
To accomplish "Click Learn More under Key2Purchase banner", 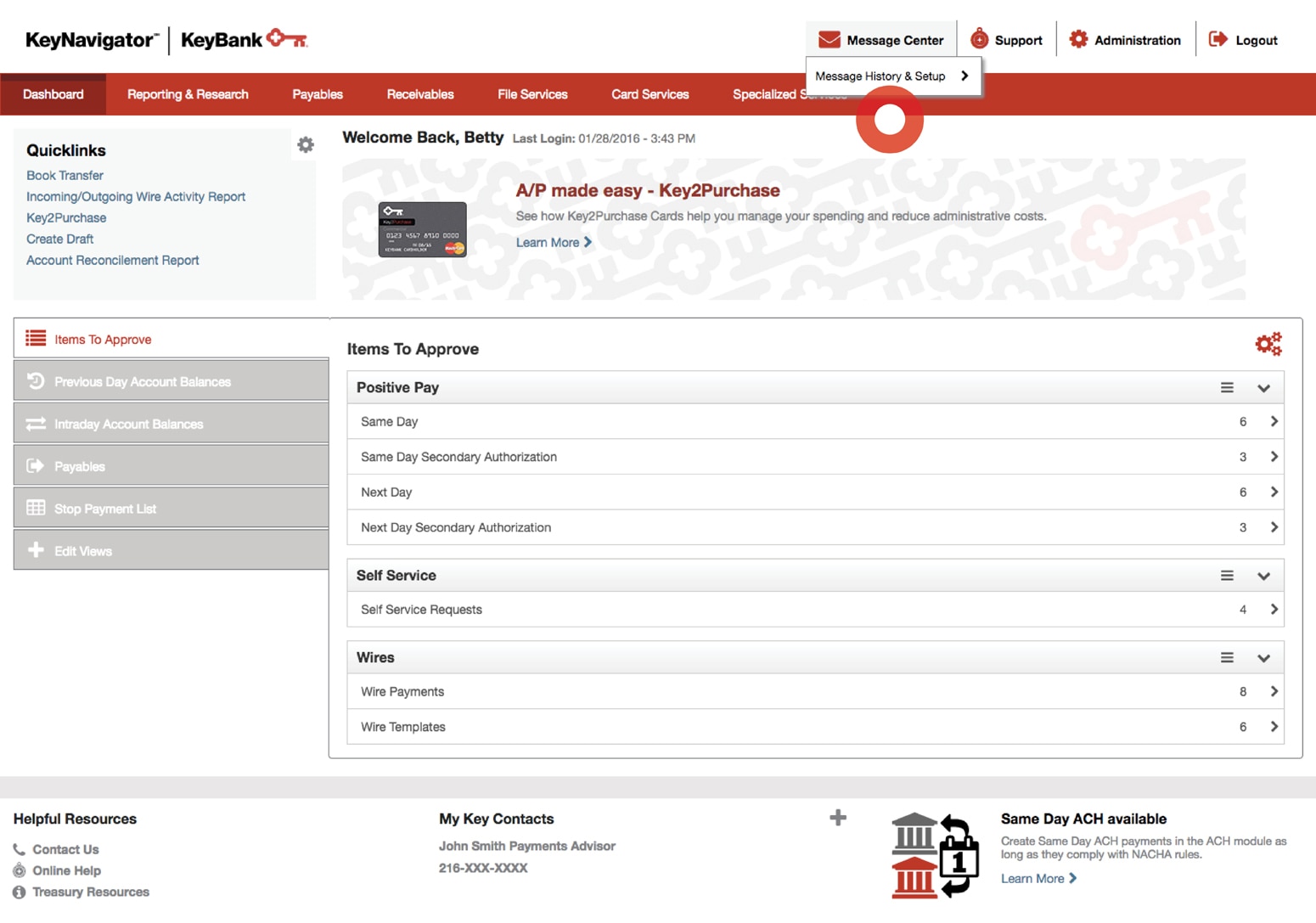I will (x=554, y=243).
